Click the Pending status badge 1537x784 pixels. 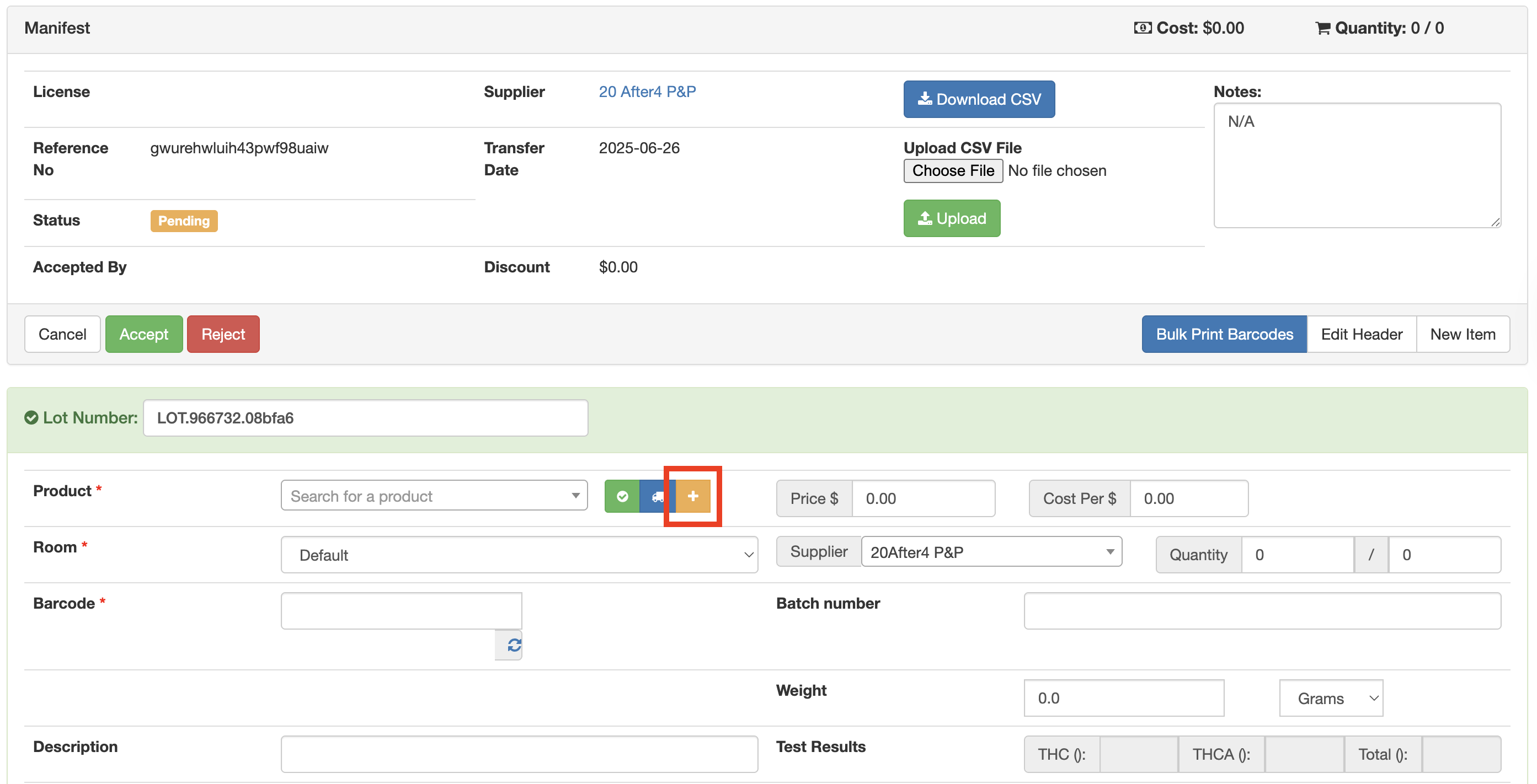pyautogui.click(x=184, y=221)
